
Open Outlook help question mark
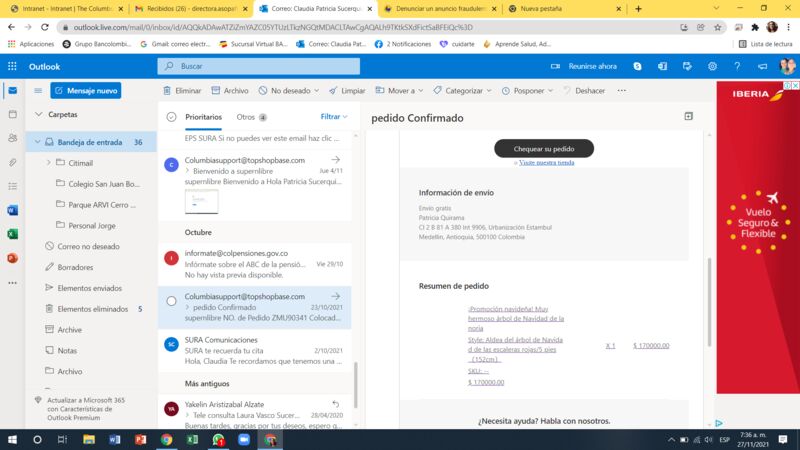[737, 66]
